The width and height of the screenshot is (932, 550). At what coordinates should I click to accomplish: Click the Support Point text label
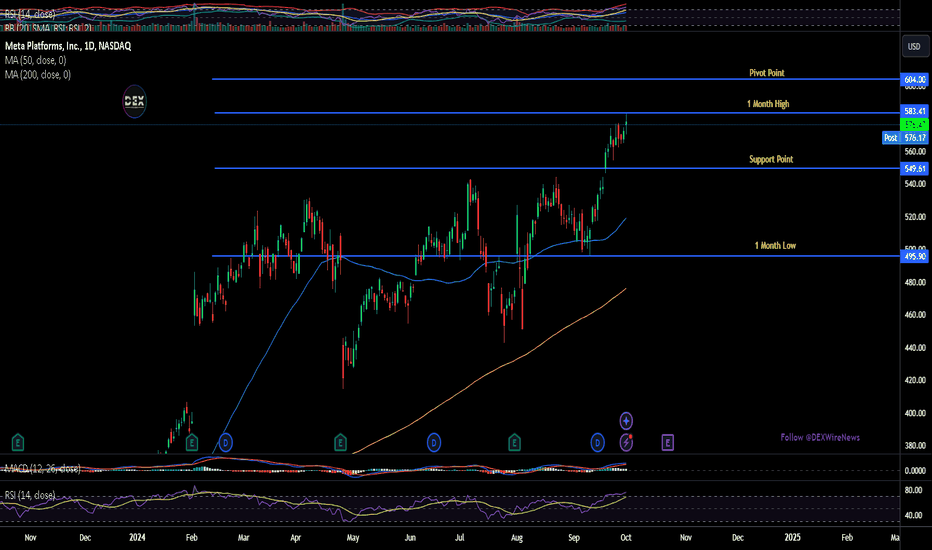pos(771,159)
